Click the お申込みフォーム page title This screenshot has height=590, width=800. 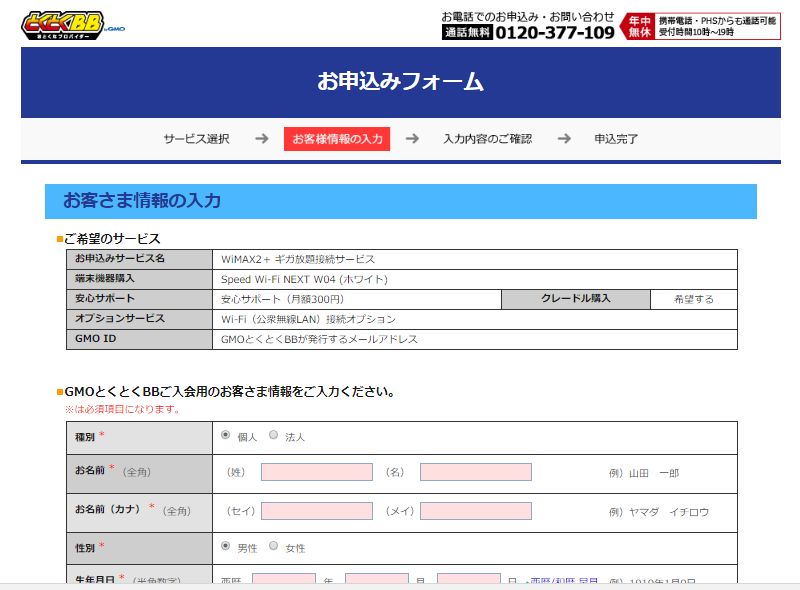(401, 82)
